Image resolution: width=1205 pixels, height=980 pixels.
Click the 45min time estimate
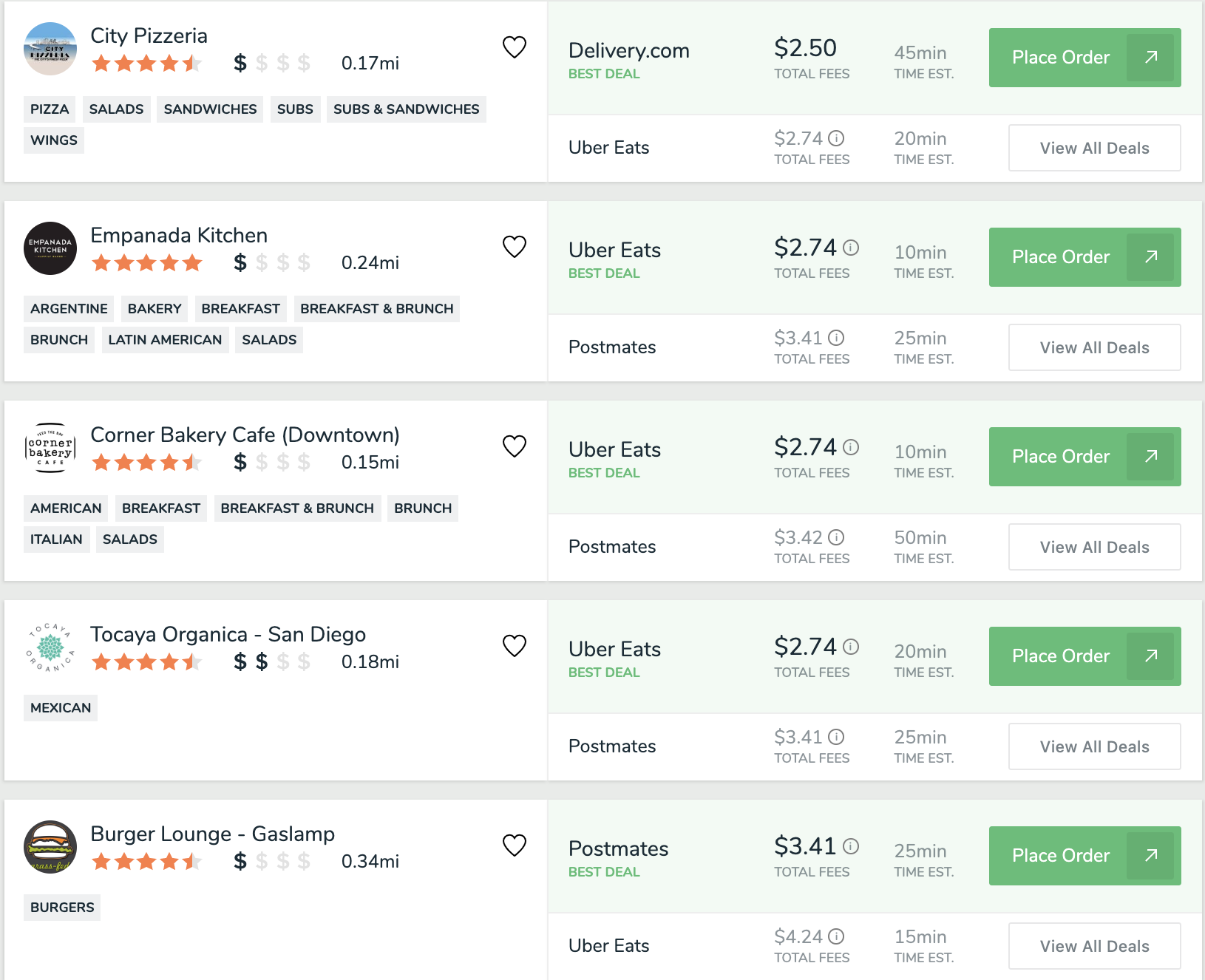click(920, 52)
